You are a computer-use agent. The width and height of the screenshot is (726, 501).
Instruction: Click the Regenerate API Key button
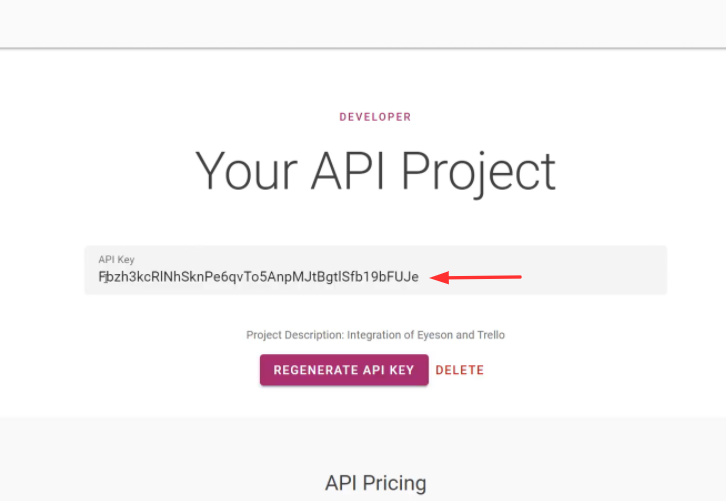(x=344, y=370)
